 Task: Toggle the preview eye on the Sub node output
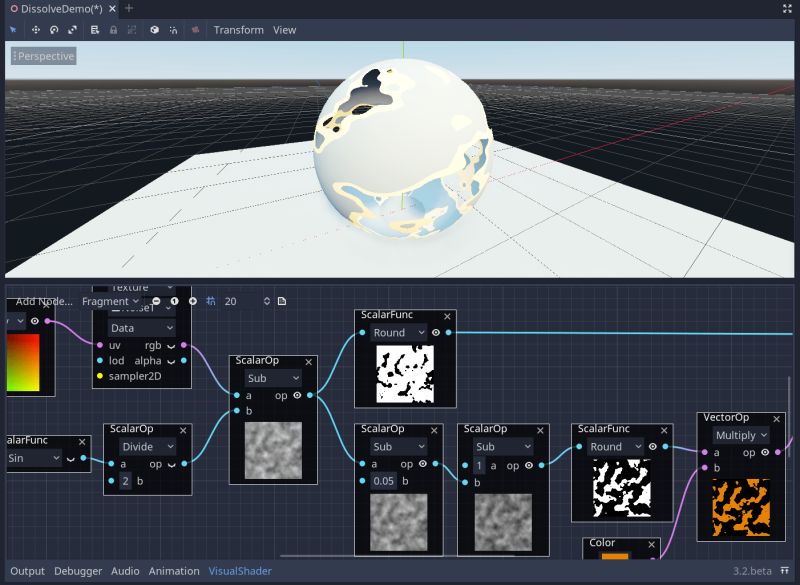[x=298, y=395]
